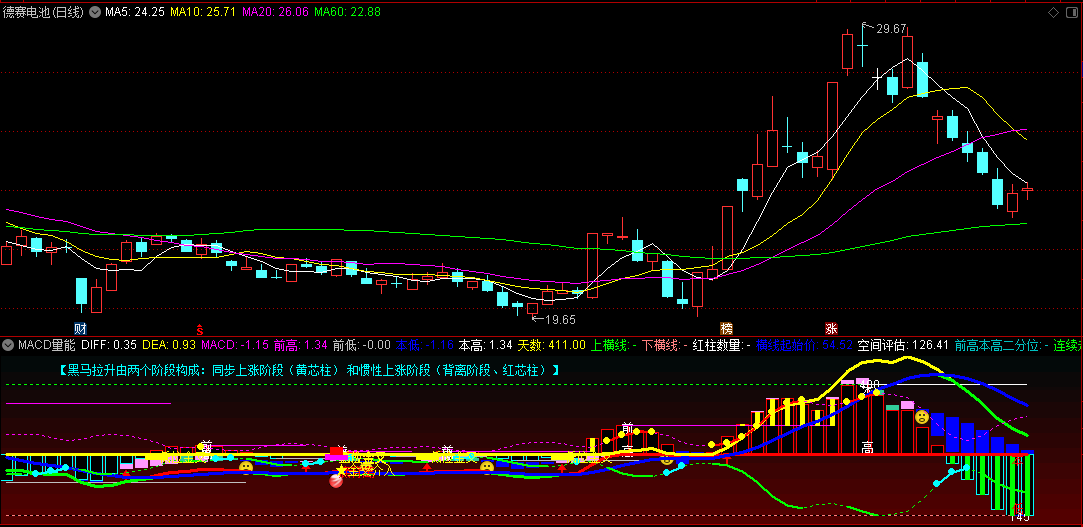Click the MA5: 24.25 indicator label
Screen dimensions: 1083x527
(135, 12)
